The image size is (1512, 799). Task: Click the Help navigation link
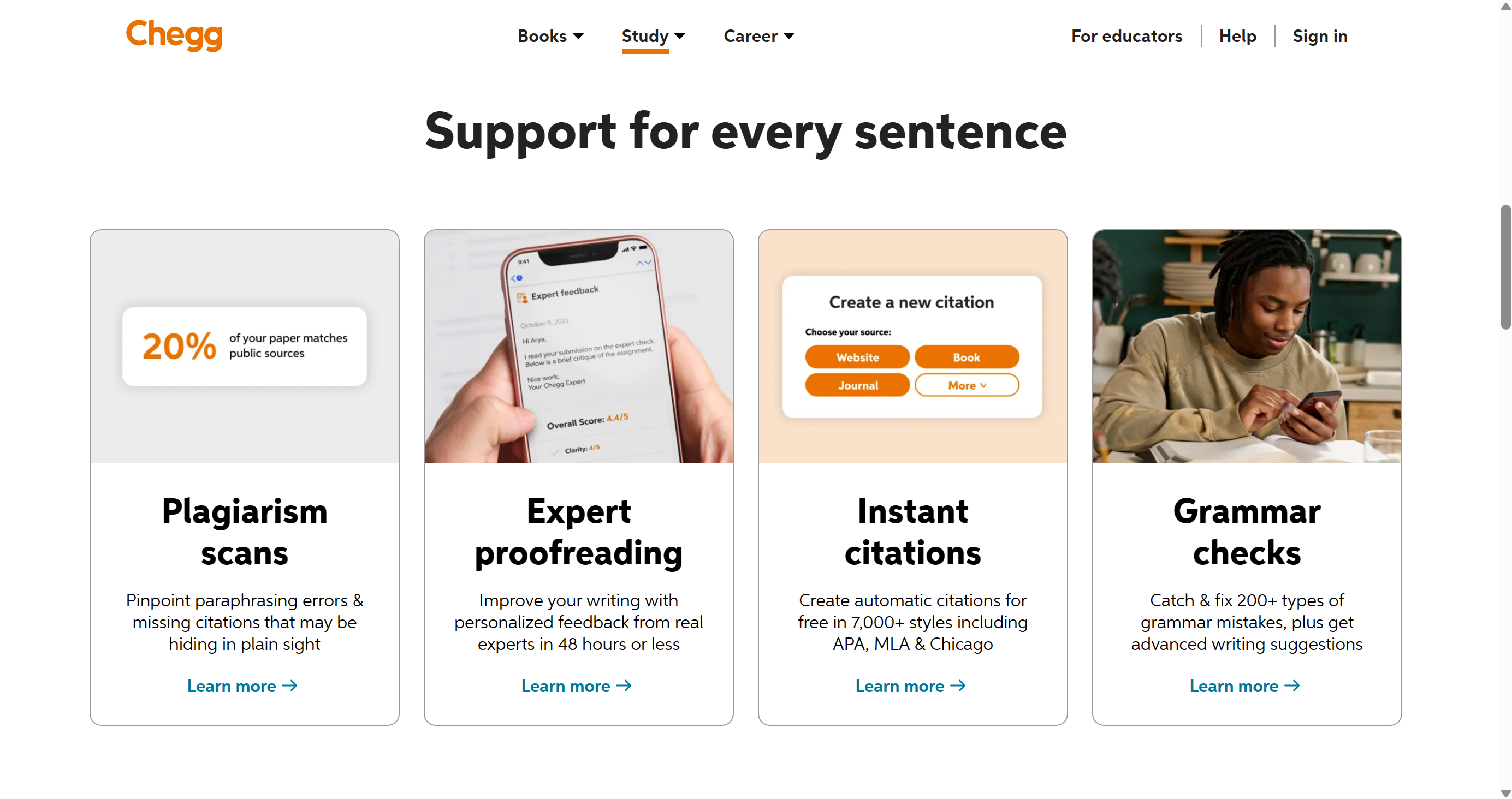[x=1237, y=35]
